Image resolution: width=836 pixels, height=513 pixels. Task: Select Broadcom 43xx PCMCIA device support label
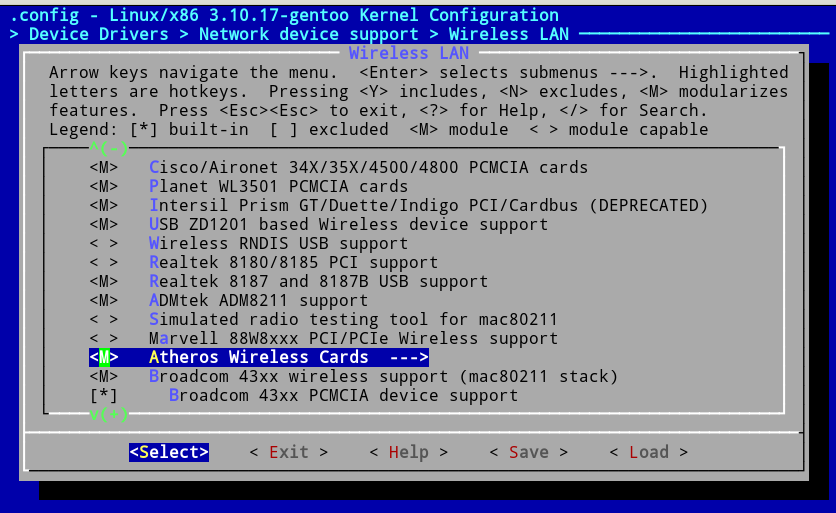343,396
